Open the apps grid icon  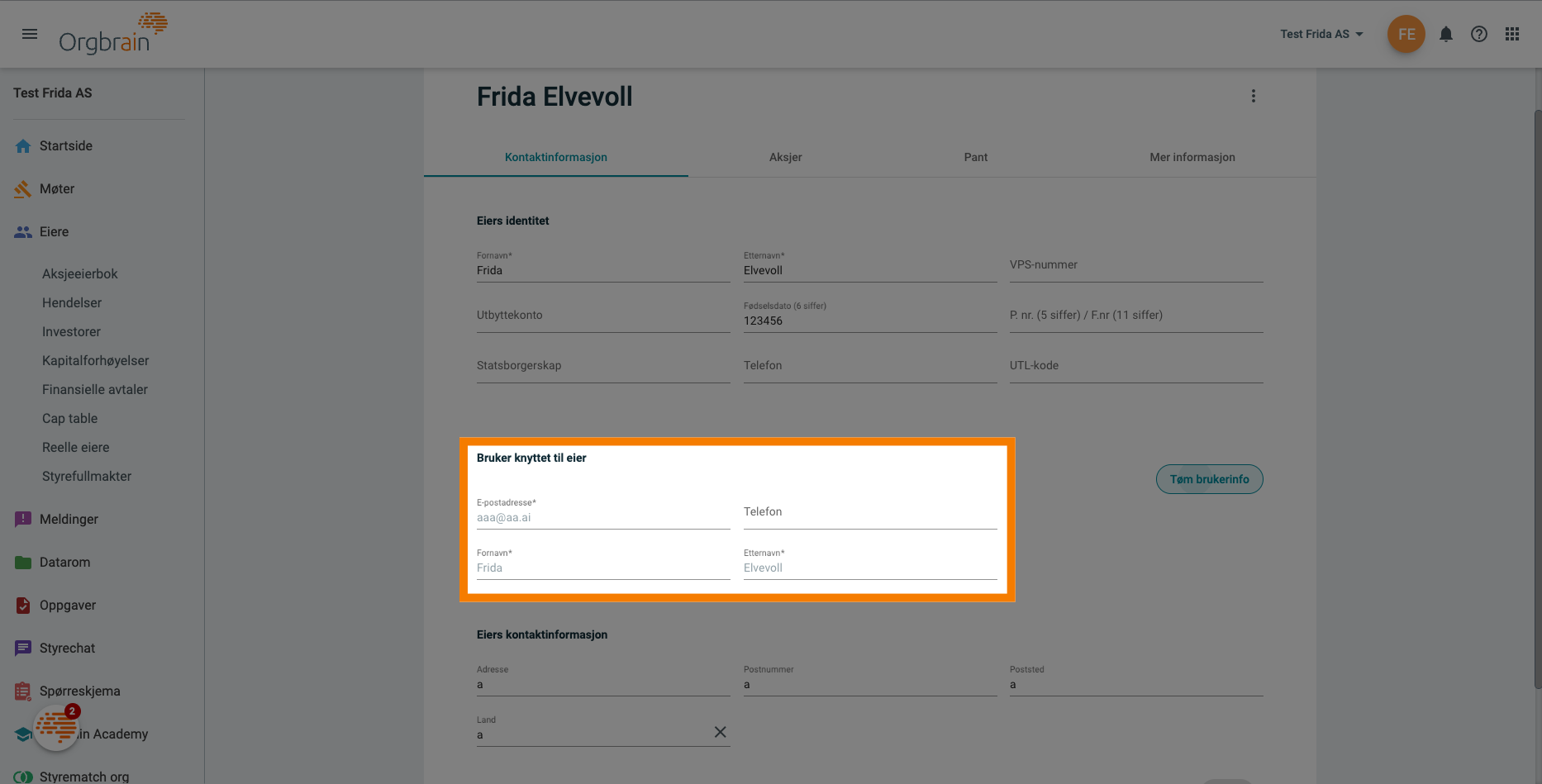[x=1512, y=34]
